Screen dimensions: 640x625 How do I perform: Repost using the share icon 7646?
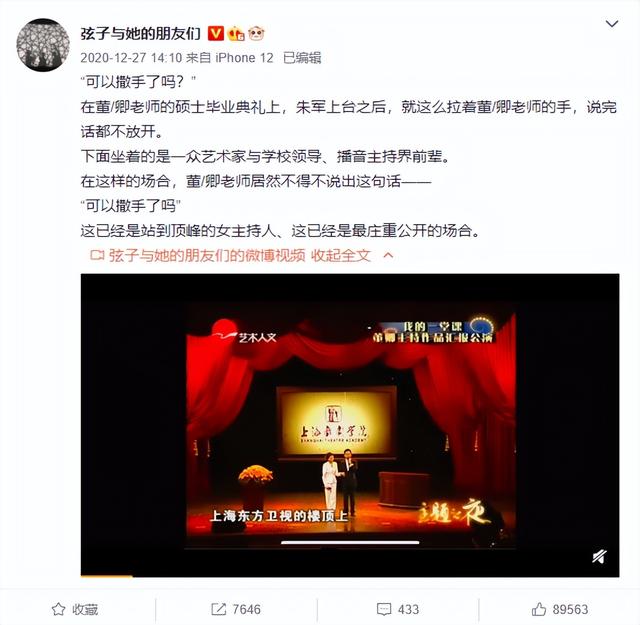click(x=236, y=609)
